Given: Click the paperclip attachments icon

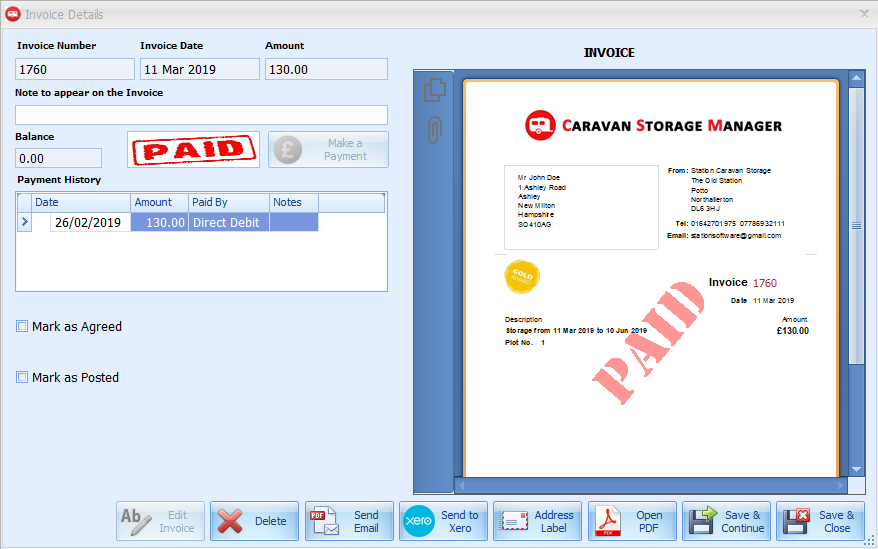Looking at the screenshot, I should coord(434,130).
